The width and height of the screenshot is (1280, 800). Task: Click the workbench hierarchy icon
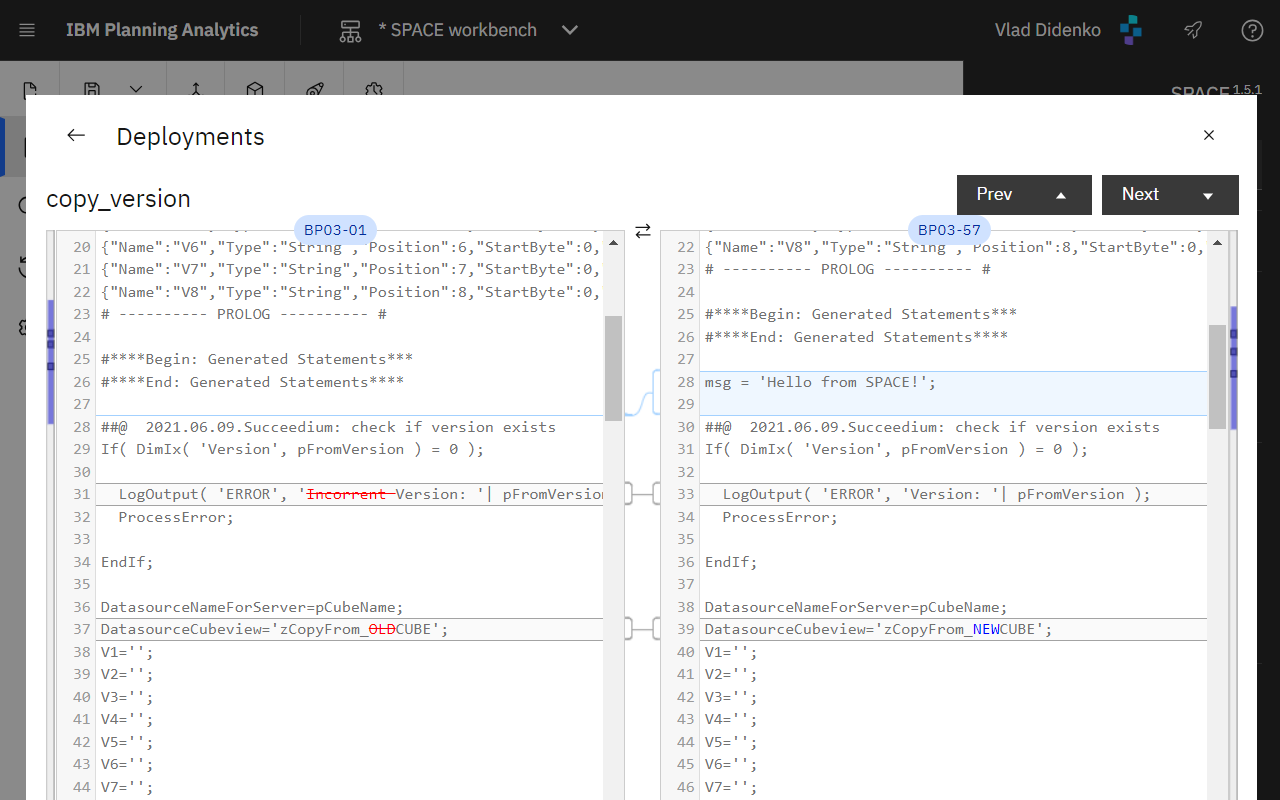[x=350, y=30]
